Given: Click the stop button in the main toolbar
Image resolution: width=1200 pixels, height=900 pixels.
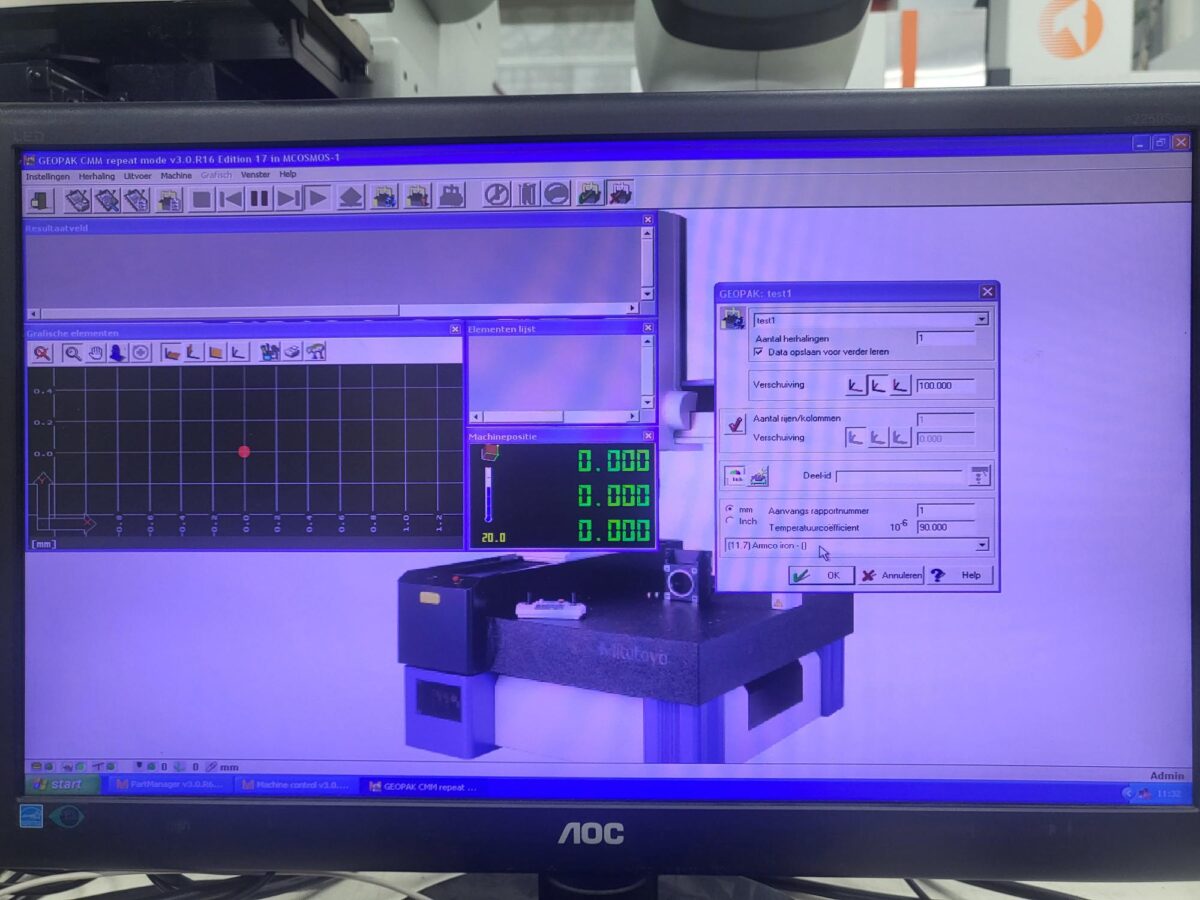Looking at the screenshot, I should coord(202,199).
